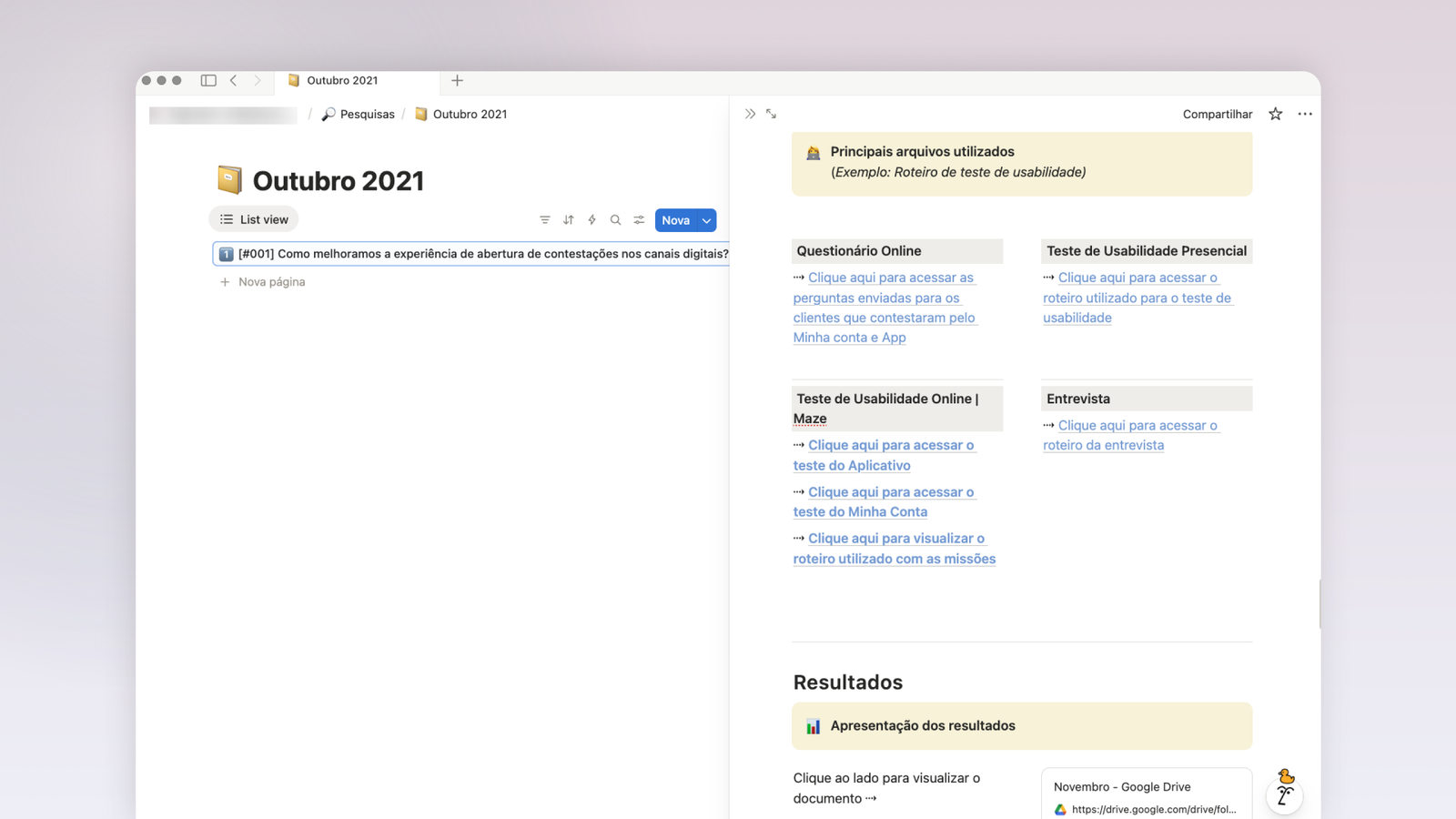
Task: Open the Nova button dropdown chevron
Action: (x=705, y=219)
